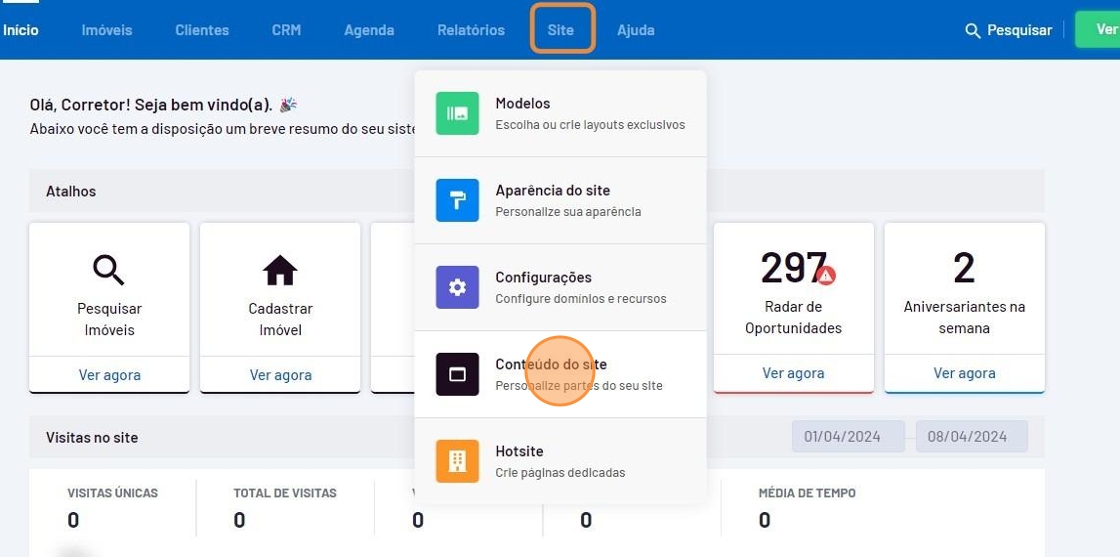Click the Cadastrar Imóvel house icon

(280, 269)
